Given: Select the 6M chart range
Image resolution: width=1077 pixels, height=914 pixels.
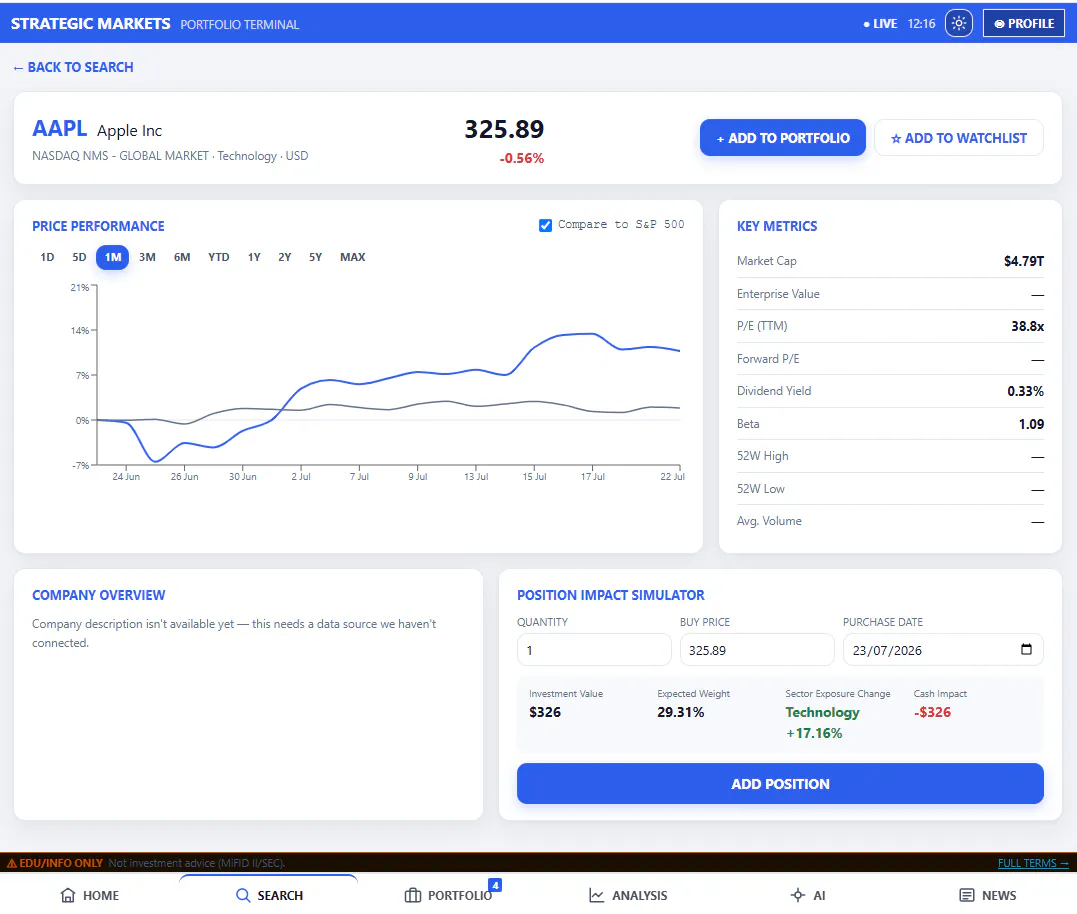Looking at the screenshot, I should [181, 257].
